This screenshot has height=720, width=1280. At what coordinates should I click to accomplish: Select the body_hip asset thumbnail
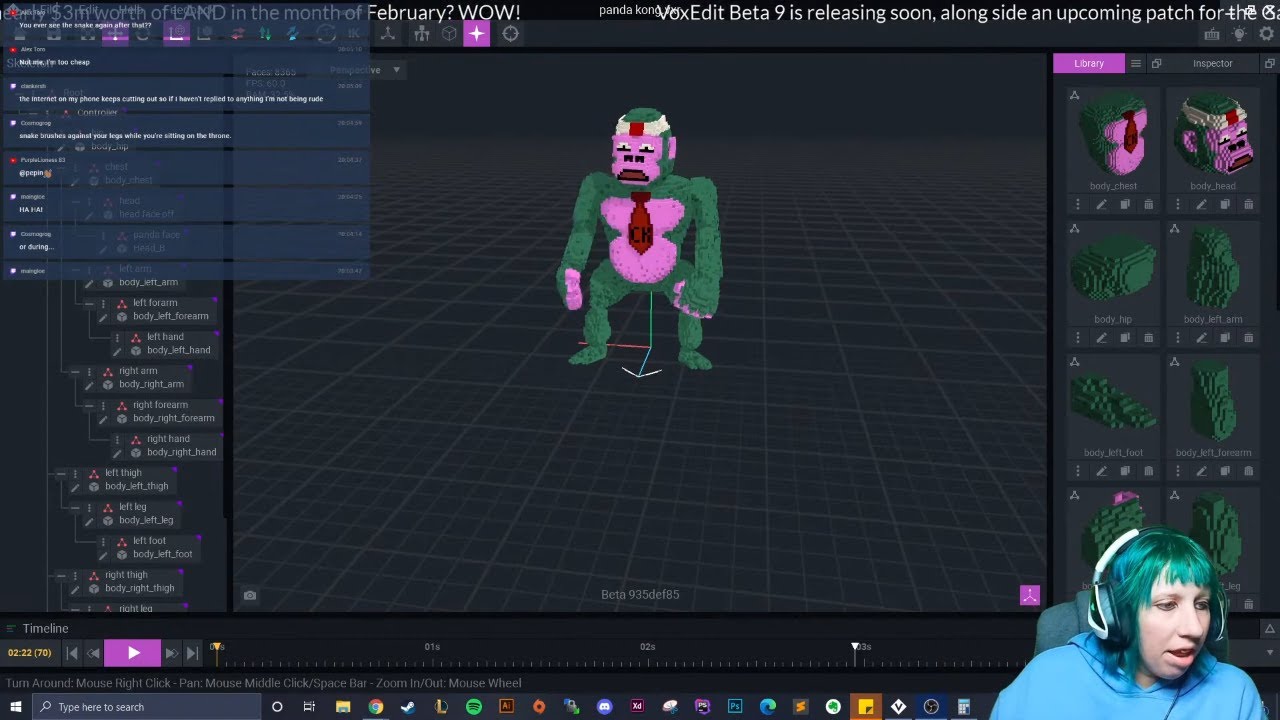point(1113,268)
